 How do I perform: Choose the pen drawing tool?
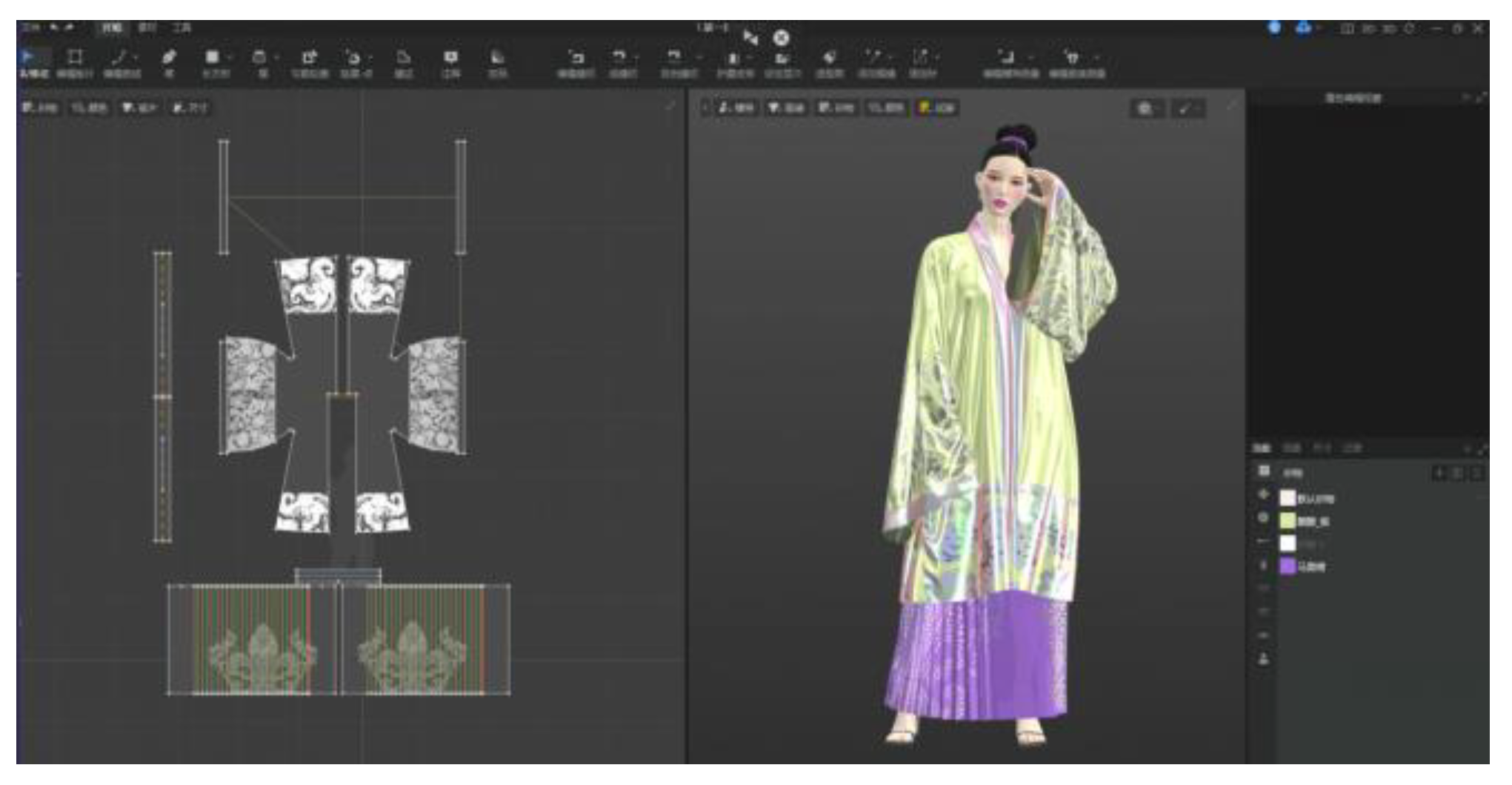click(169, 58)
